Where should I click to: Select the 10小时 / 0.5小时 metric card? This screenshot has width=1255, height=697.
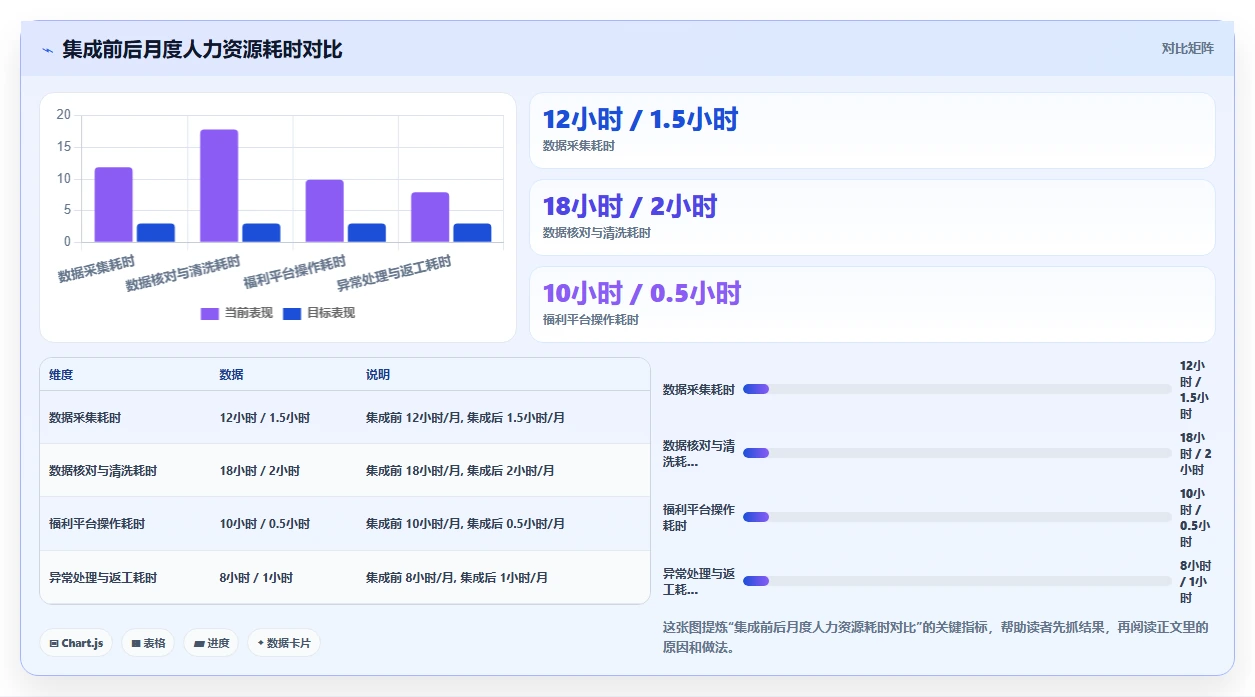point(872,305)
